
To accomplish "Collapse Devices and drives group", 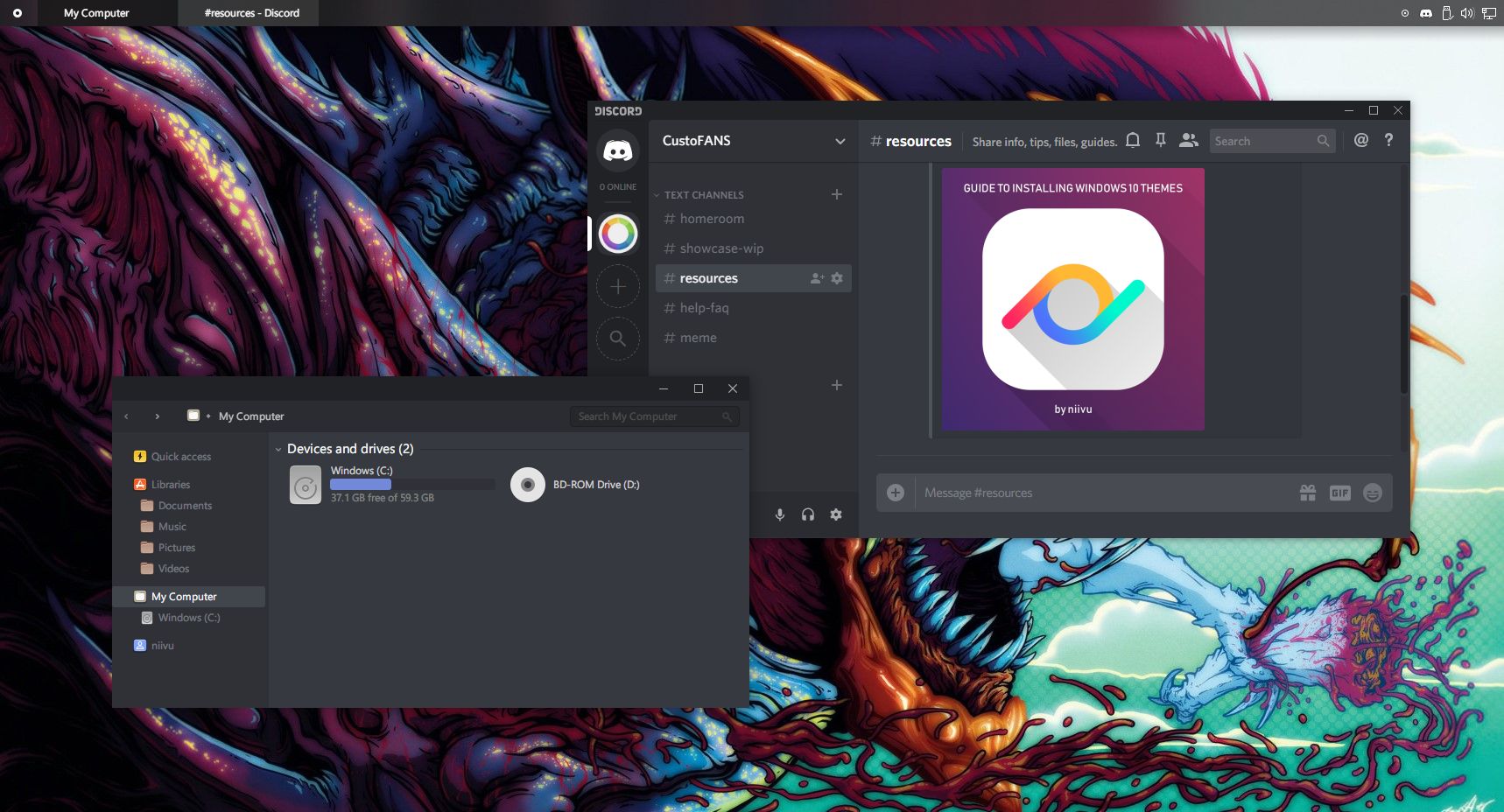I will point(278,449).
